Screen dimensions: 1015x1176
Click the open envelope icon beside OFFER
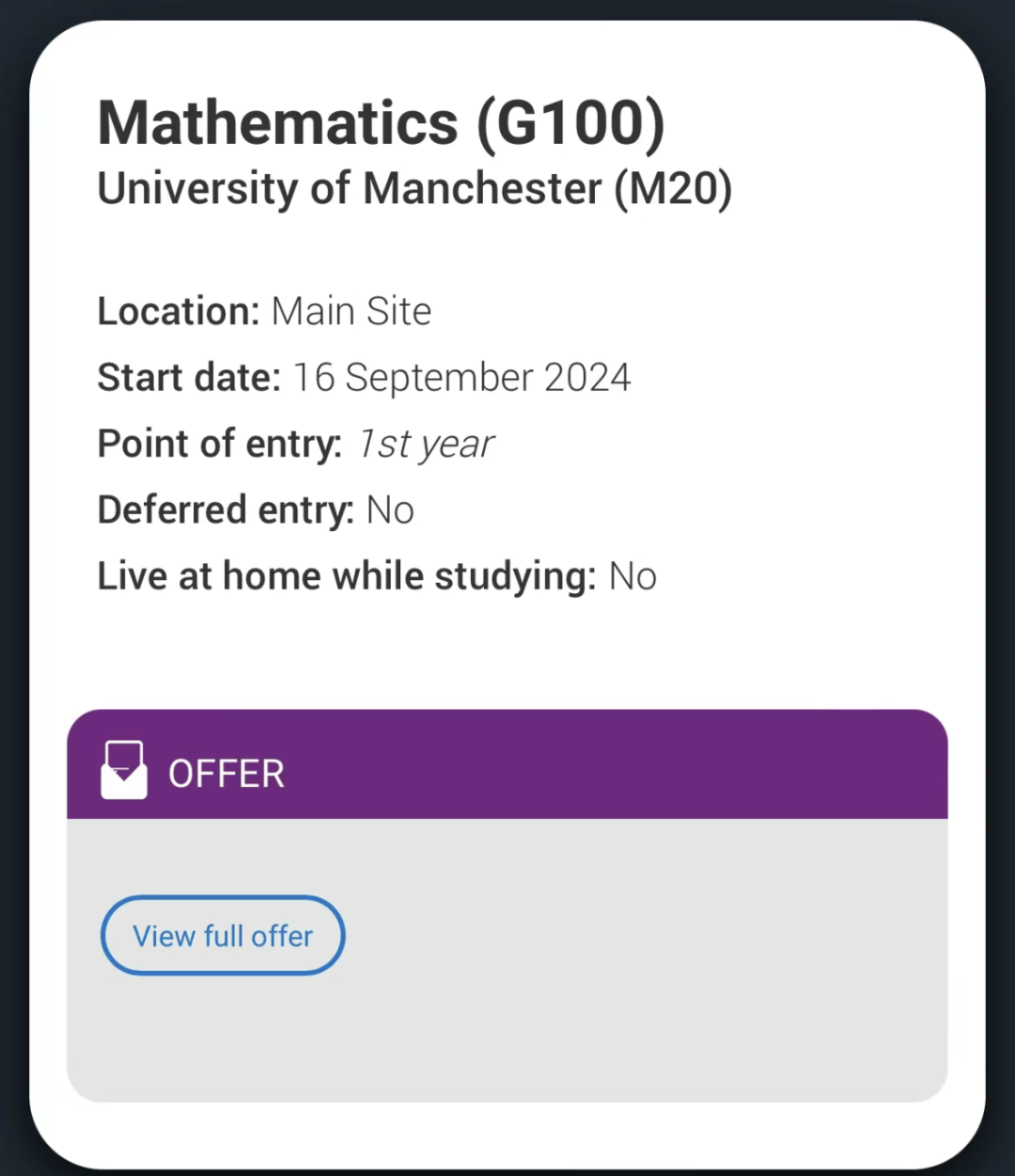(x=124, y=770)
